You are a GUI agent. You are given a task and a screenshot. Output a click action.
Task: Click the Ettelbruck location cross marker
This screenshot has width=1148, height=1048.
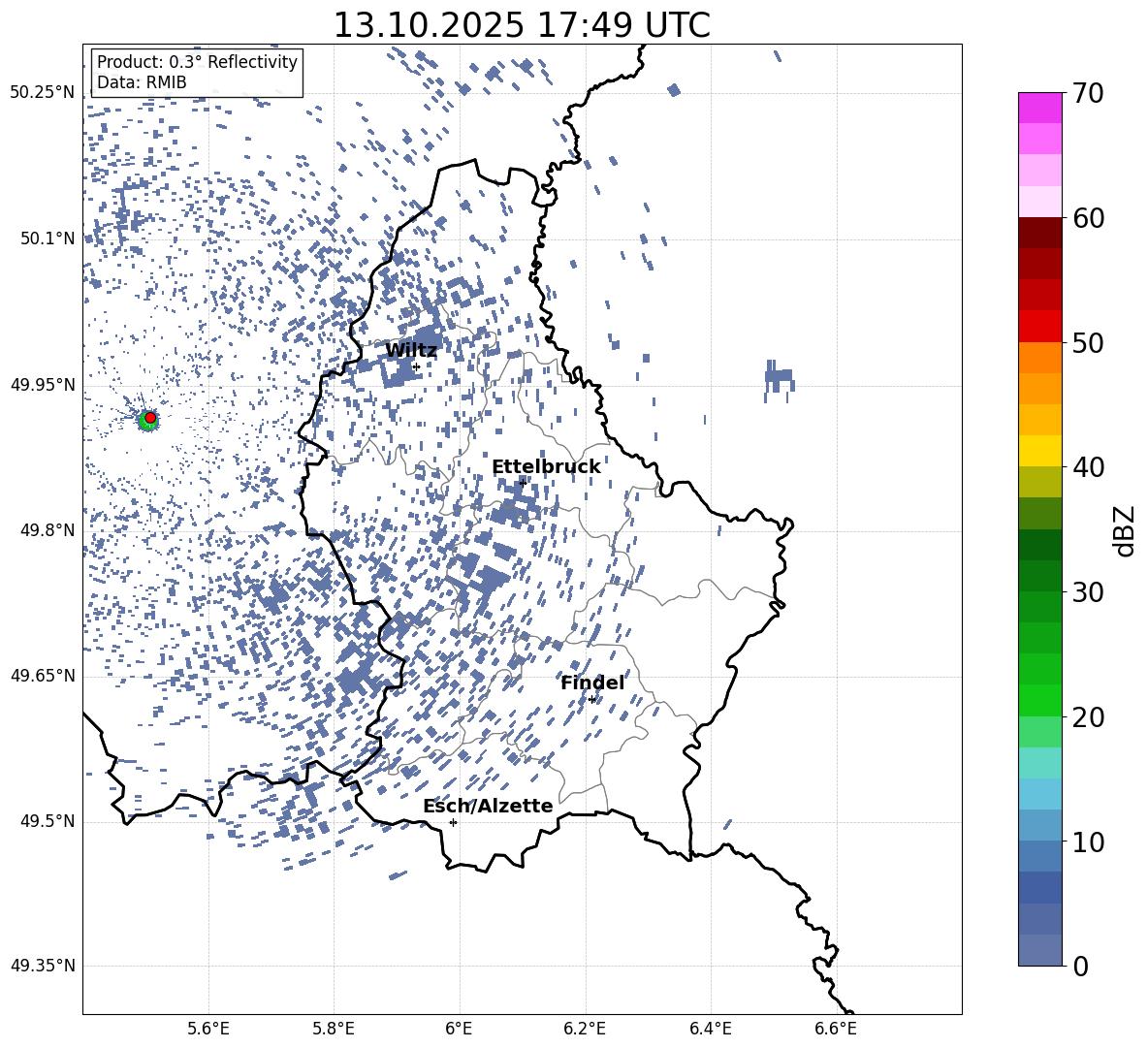tap(522, 482)
